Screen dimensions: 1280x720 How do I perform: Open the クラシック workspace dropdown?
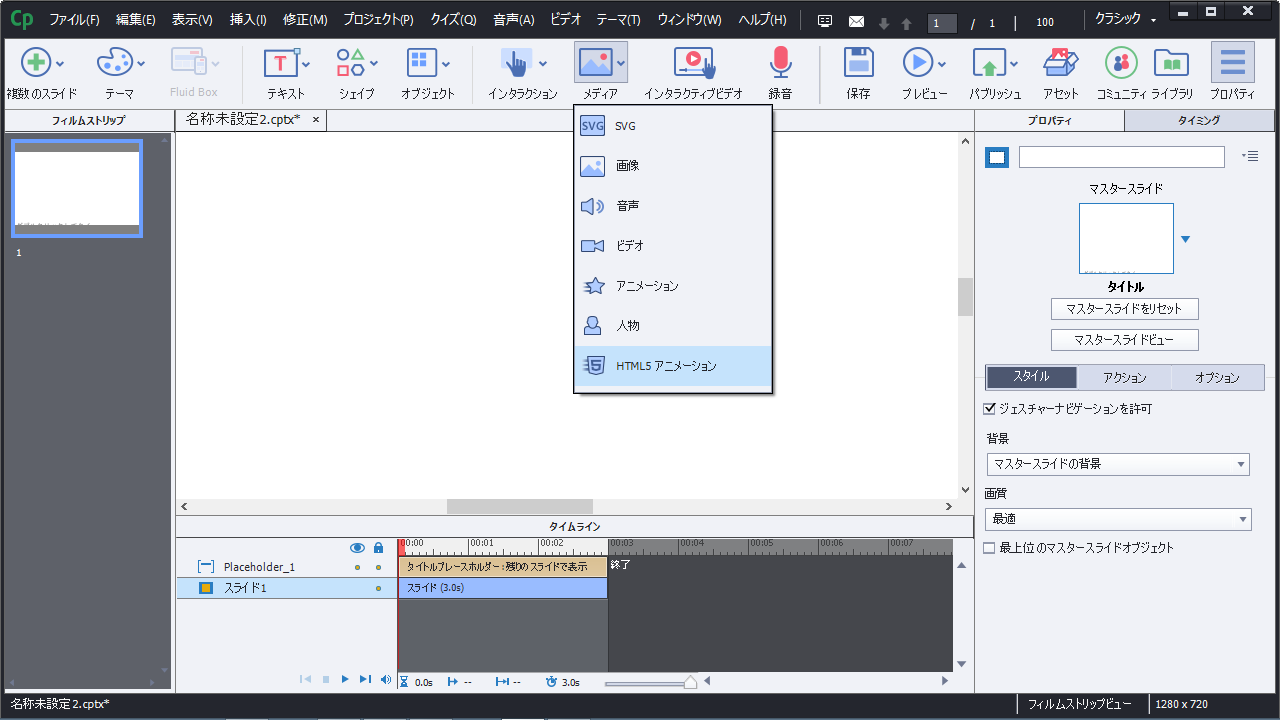(x=1125, y=20)
